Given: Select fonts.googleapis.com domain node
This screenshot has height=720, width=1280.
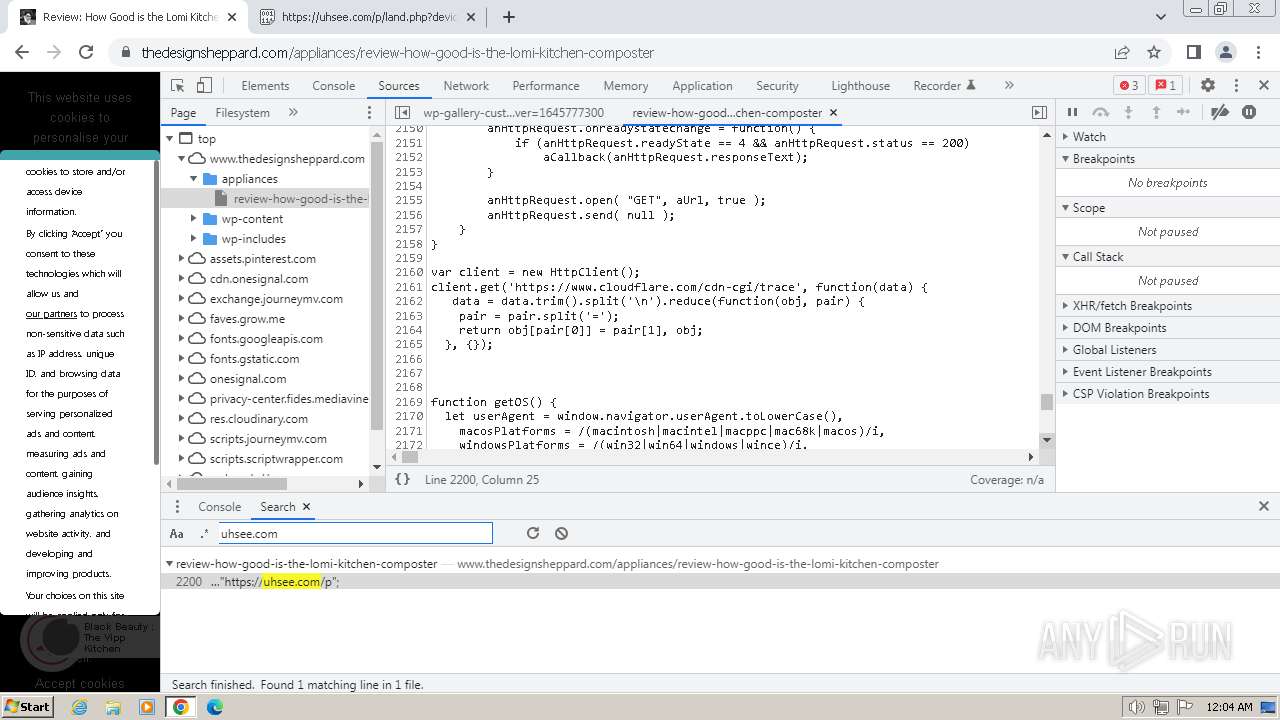Looking at the screenshot, I should click(x=266, y=339).
